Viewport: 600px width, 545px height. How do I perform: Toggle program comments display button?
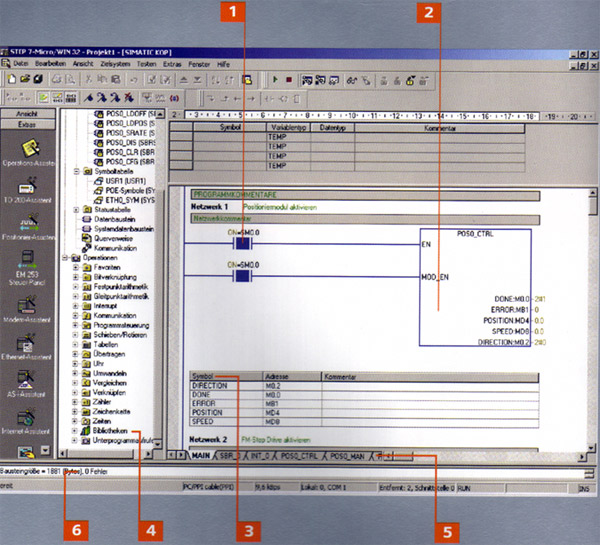coord(43,98)
